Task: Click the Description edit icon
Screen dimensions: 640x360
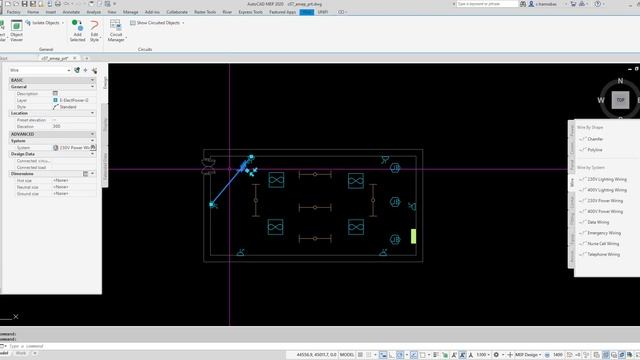Action: click(55, 93)
